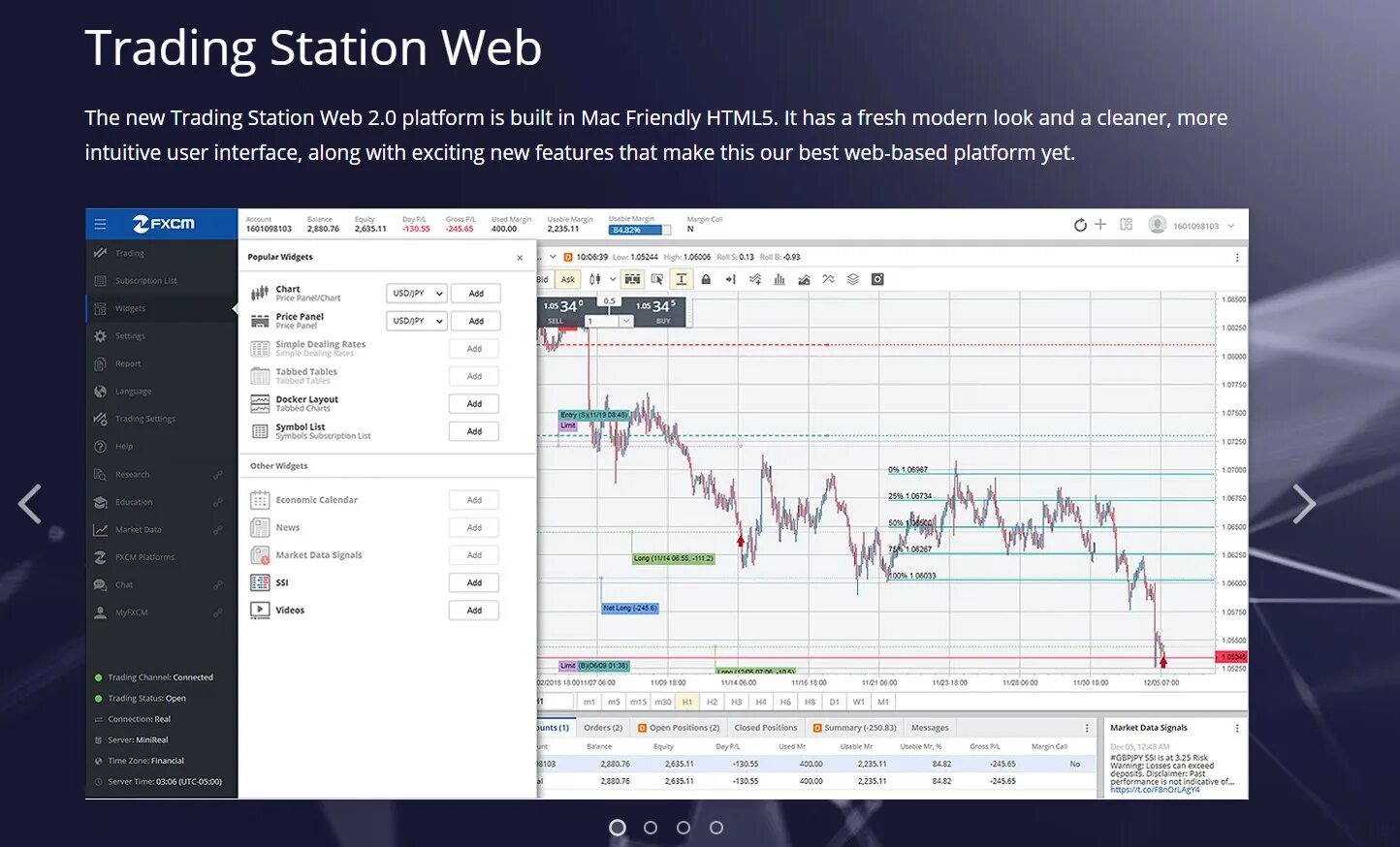The image size is (1400, 847).
Task: Switch to the Open Positions (2) tab
Action: [679, 728]
